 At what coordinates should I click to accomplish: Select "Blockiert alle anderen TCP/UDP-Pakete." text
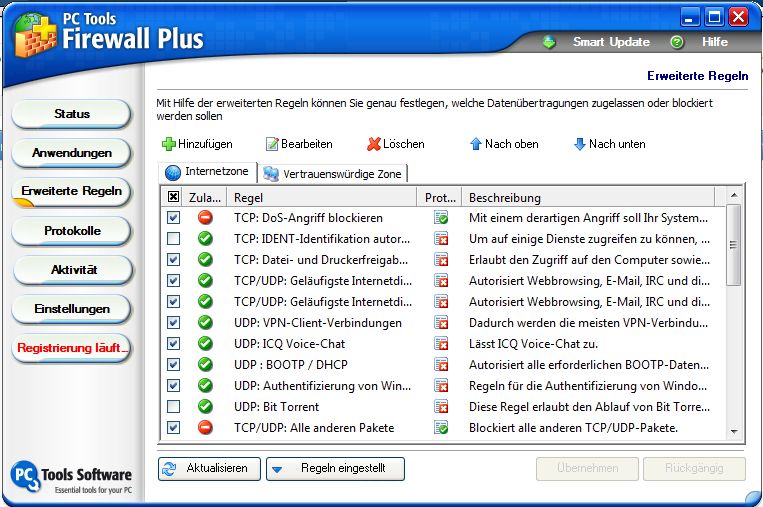pyautogui.click(x=573, y=428)
